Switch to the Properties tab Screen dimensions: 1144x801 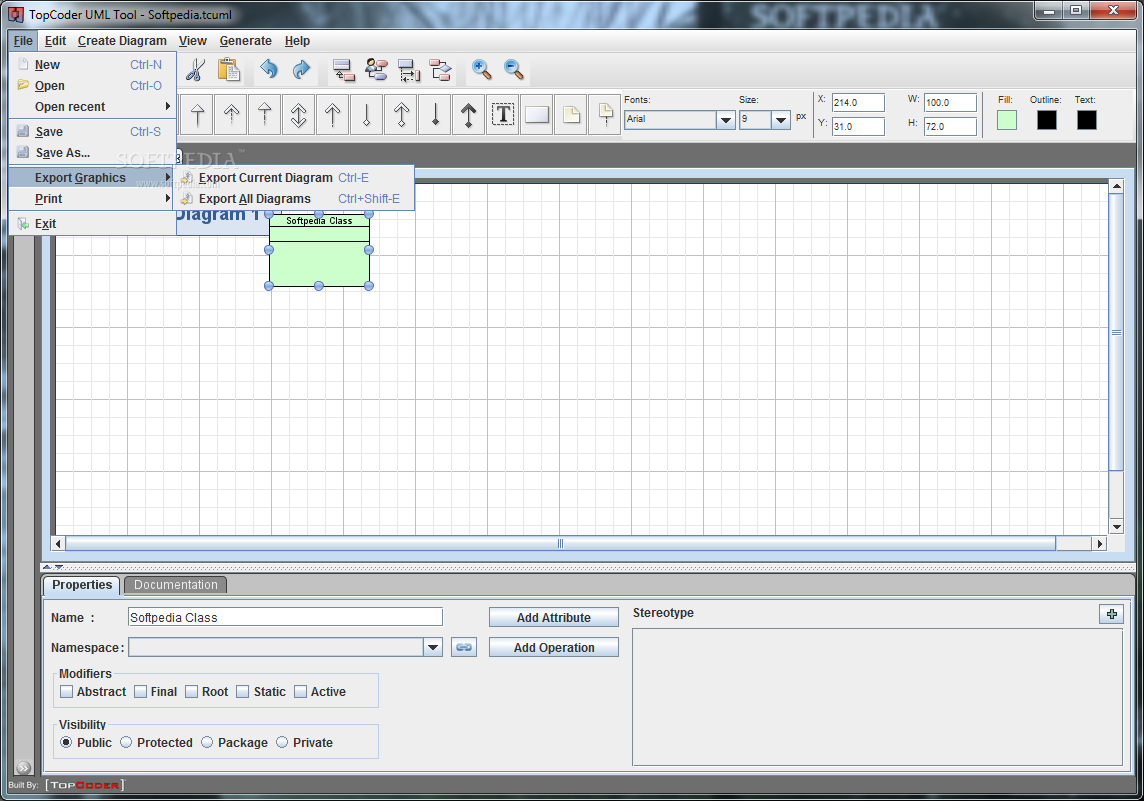pyautogui.click(x=82, y=585)
